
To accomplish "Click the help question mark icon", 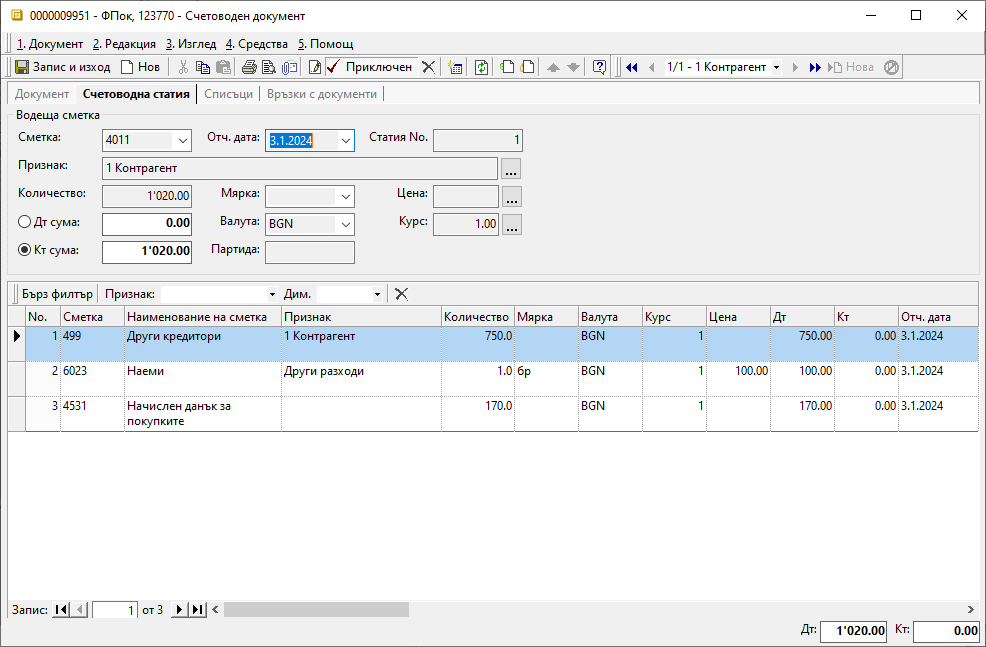I will (599, 67).
